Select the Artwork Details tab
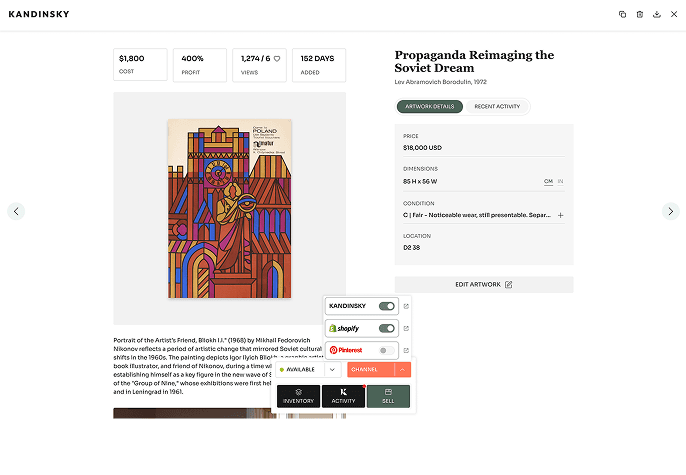Screen dimensions: 686x475 point(429,106)
